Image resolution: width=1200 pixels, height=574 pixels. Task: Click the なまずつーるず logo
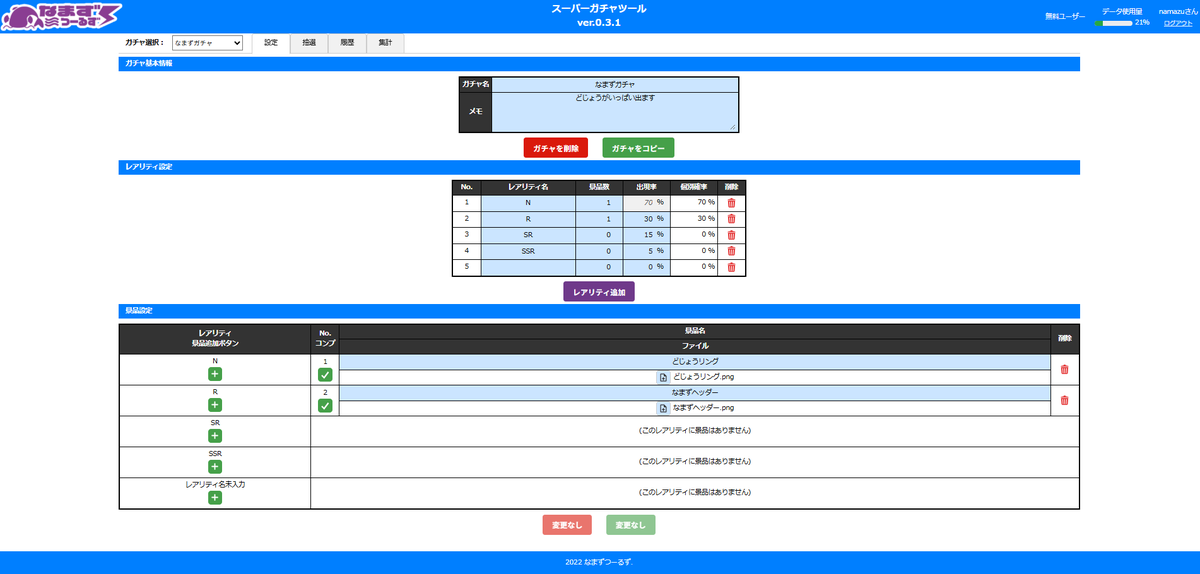[62, 16]
